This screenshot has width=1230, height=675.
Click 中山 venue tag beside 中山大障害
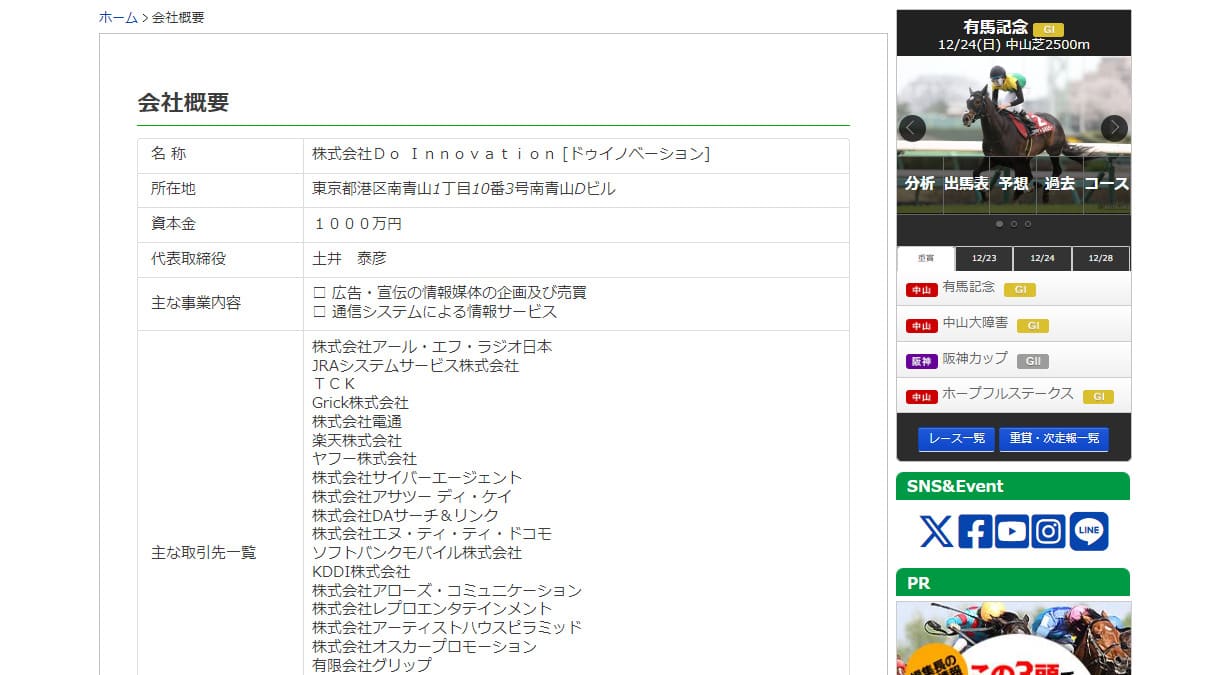point(921,326)
